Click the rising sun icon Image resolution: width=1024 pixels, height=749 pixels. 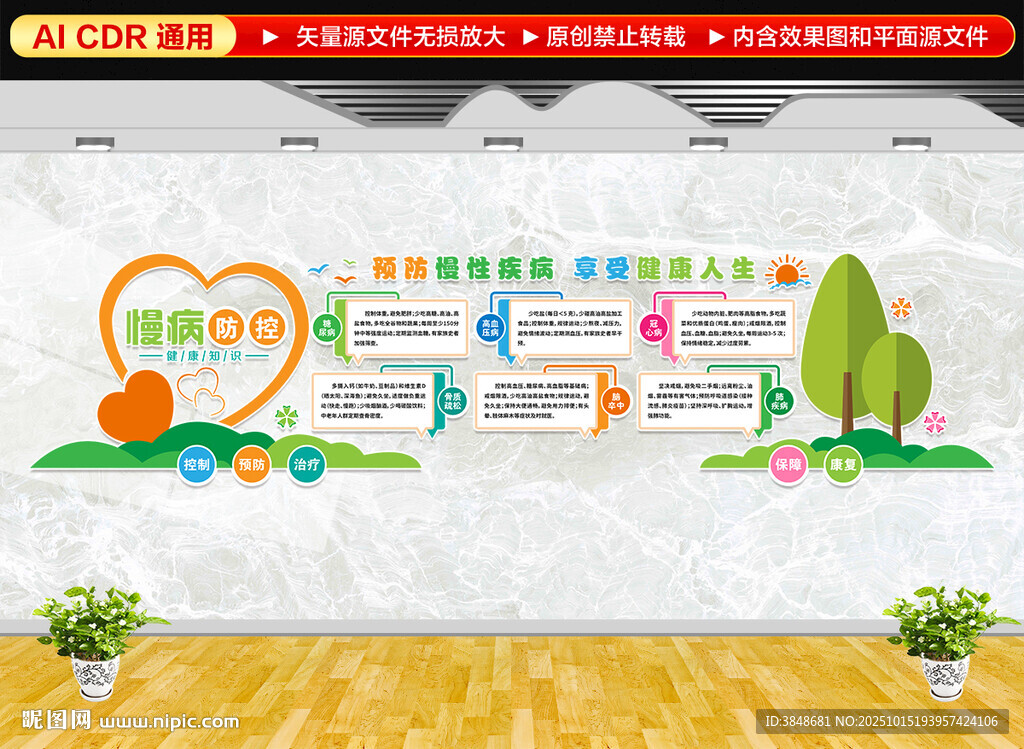788,272
